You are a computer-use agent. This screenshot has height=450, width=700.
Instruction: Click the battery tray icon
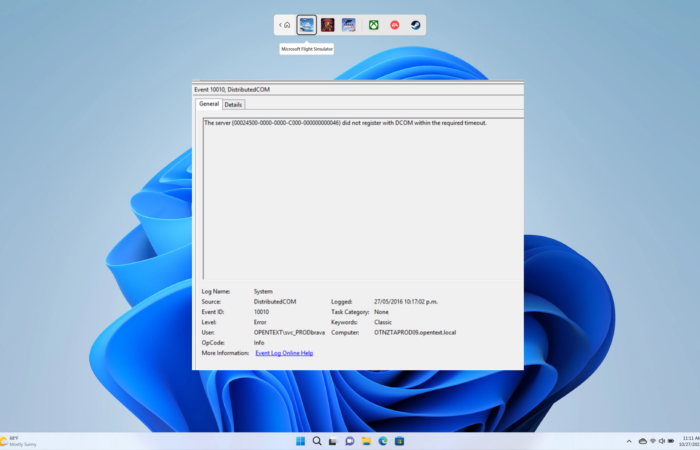point(671,441)
